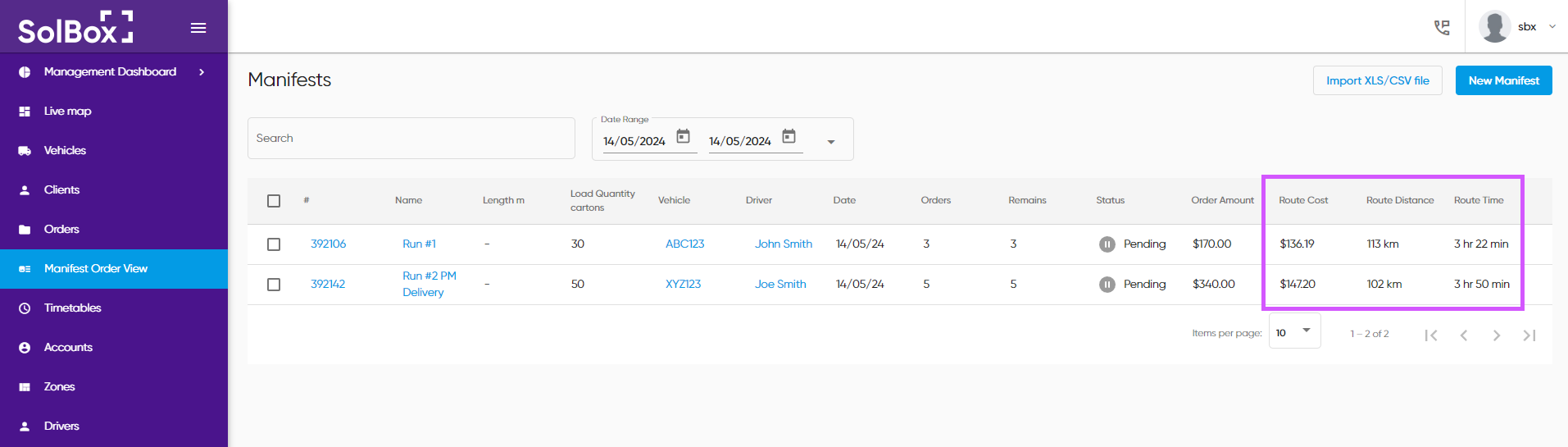Navigate to Timetables in the sidebar
1568x447 pixels.
[72, 308]
